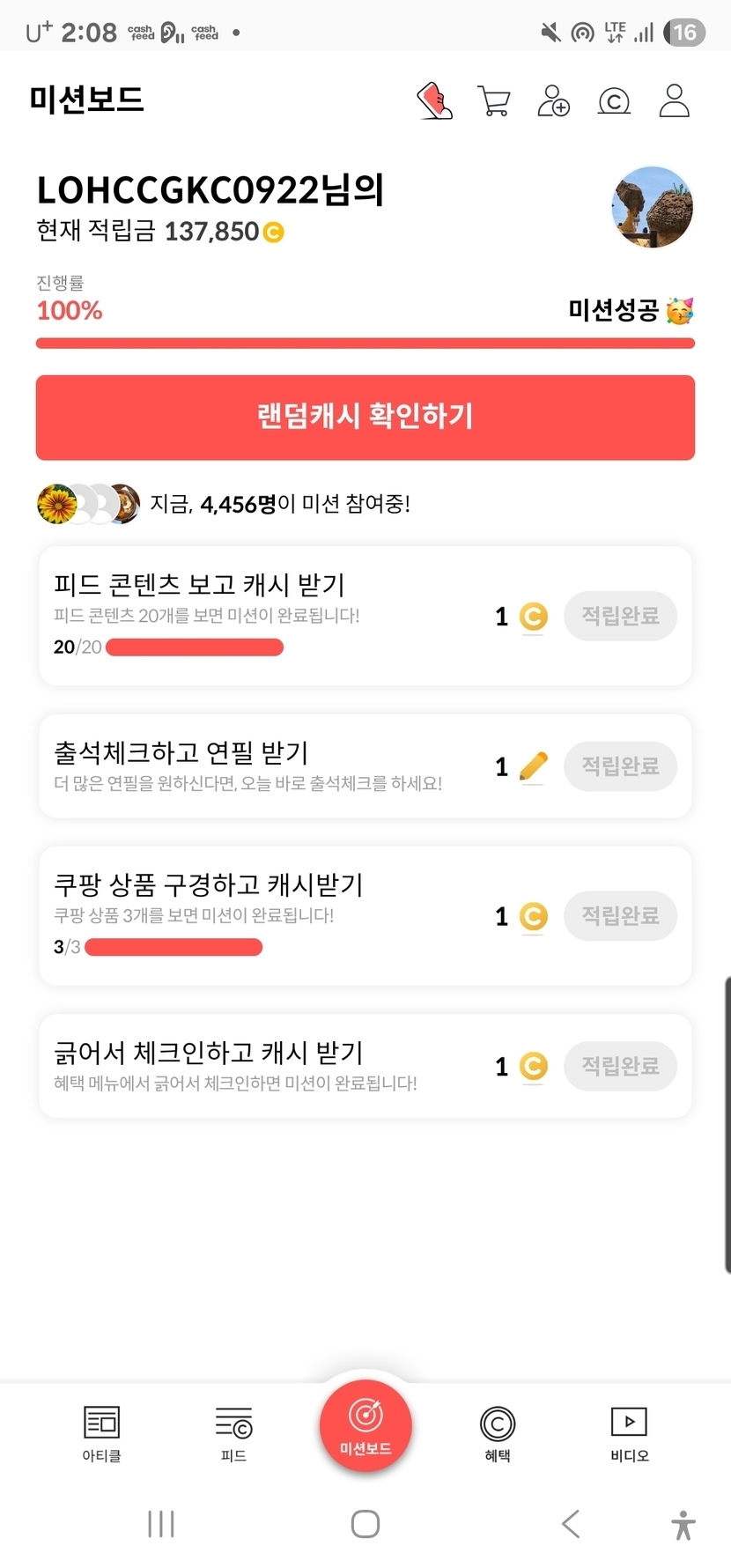
Task: Tap the invite friend icon
Action: [553, 101]
